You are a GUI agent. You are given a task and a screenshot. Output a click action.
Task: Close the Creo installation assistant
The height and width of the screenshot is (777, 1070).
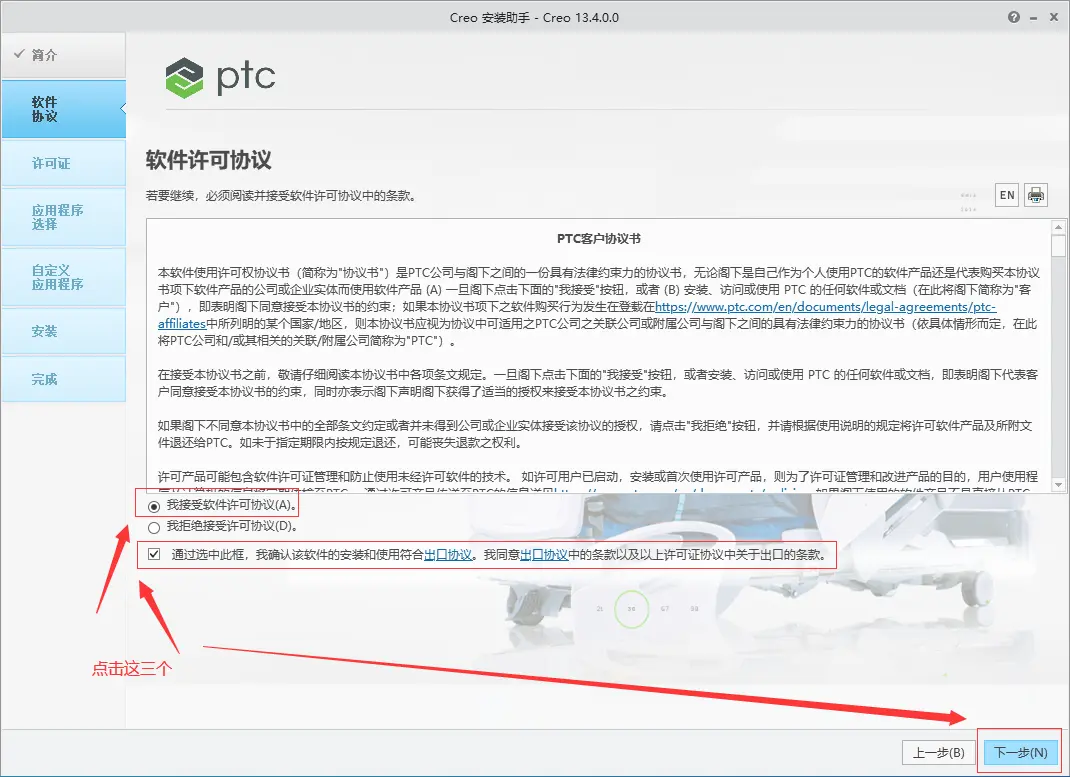pyautogui.click(x=1054, y=17)
